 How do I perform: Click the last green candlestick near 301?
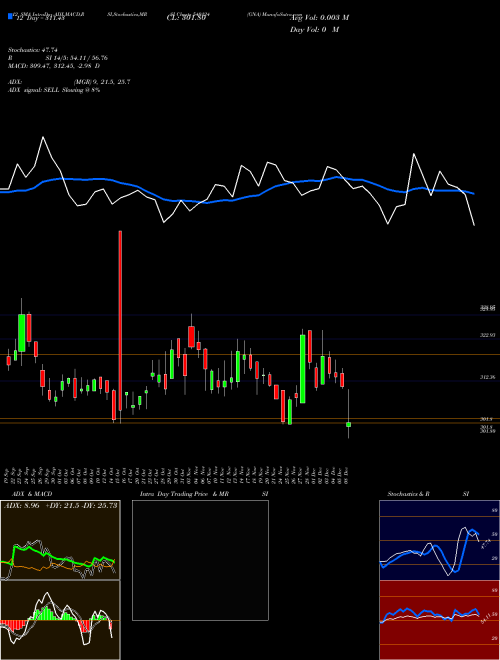348,424
